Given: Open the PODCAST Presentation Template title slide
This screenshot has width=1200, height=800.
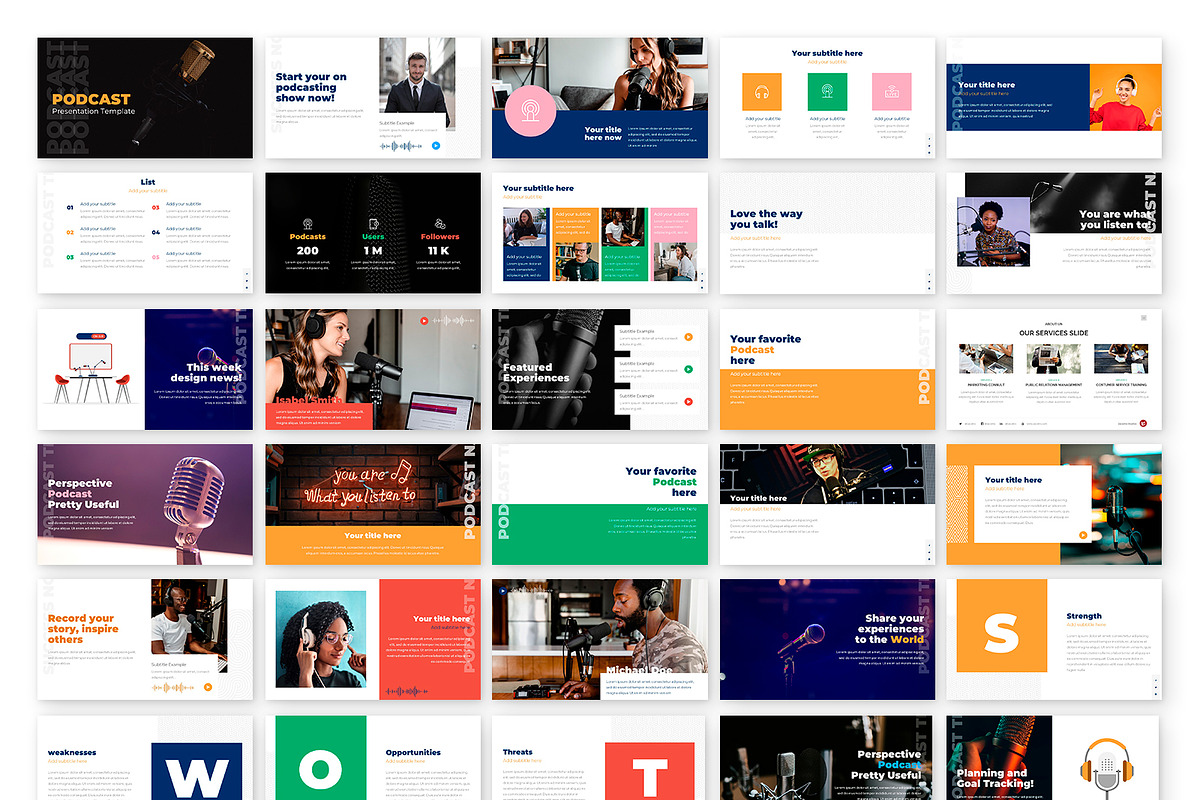Looking at the screenshot, I should click(145, 98).
